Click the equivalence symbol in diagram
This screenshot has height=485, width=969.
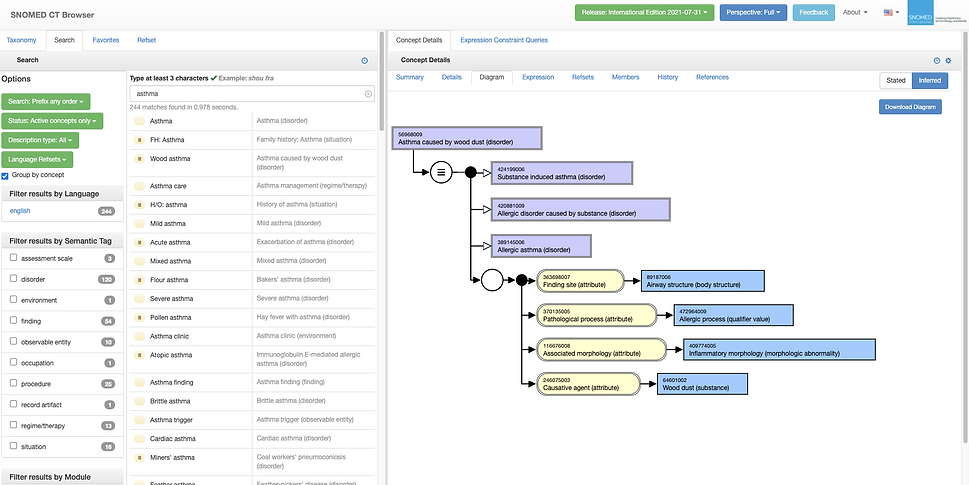tap(441, 172)
